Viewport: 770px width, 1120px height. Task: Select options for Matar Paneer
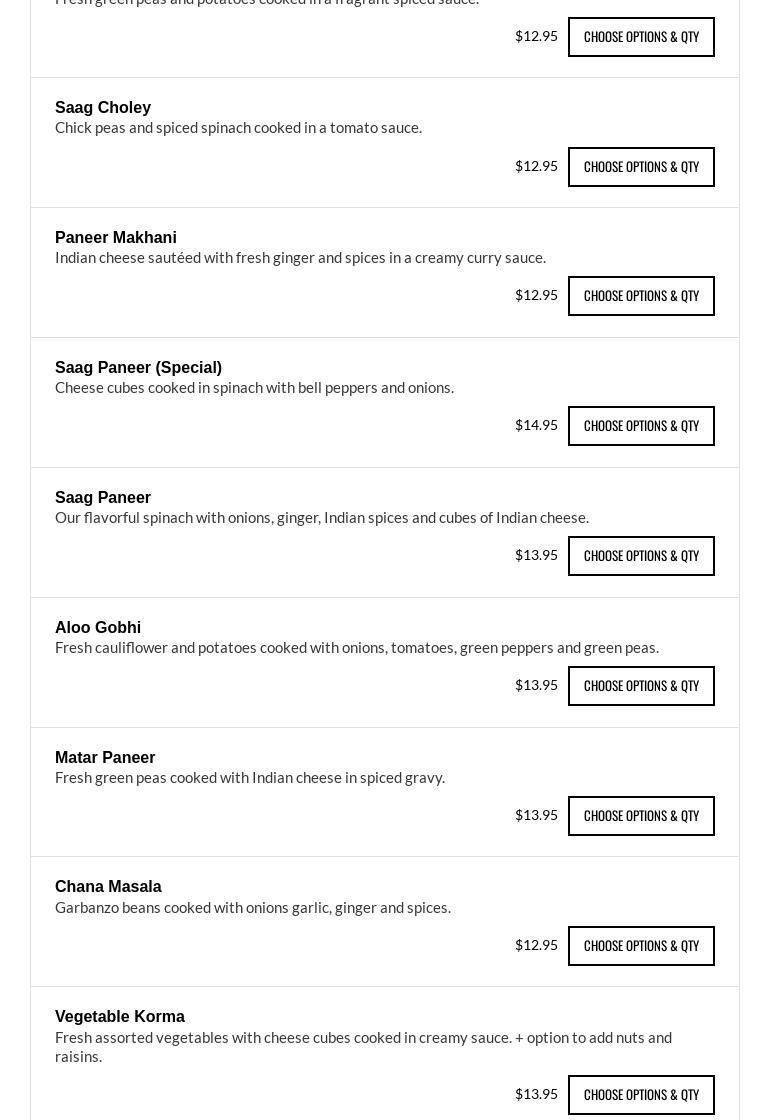coord(641,816)
